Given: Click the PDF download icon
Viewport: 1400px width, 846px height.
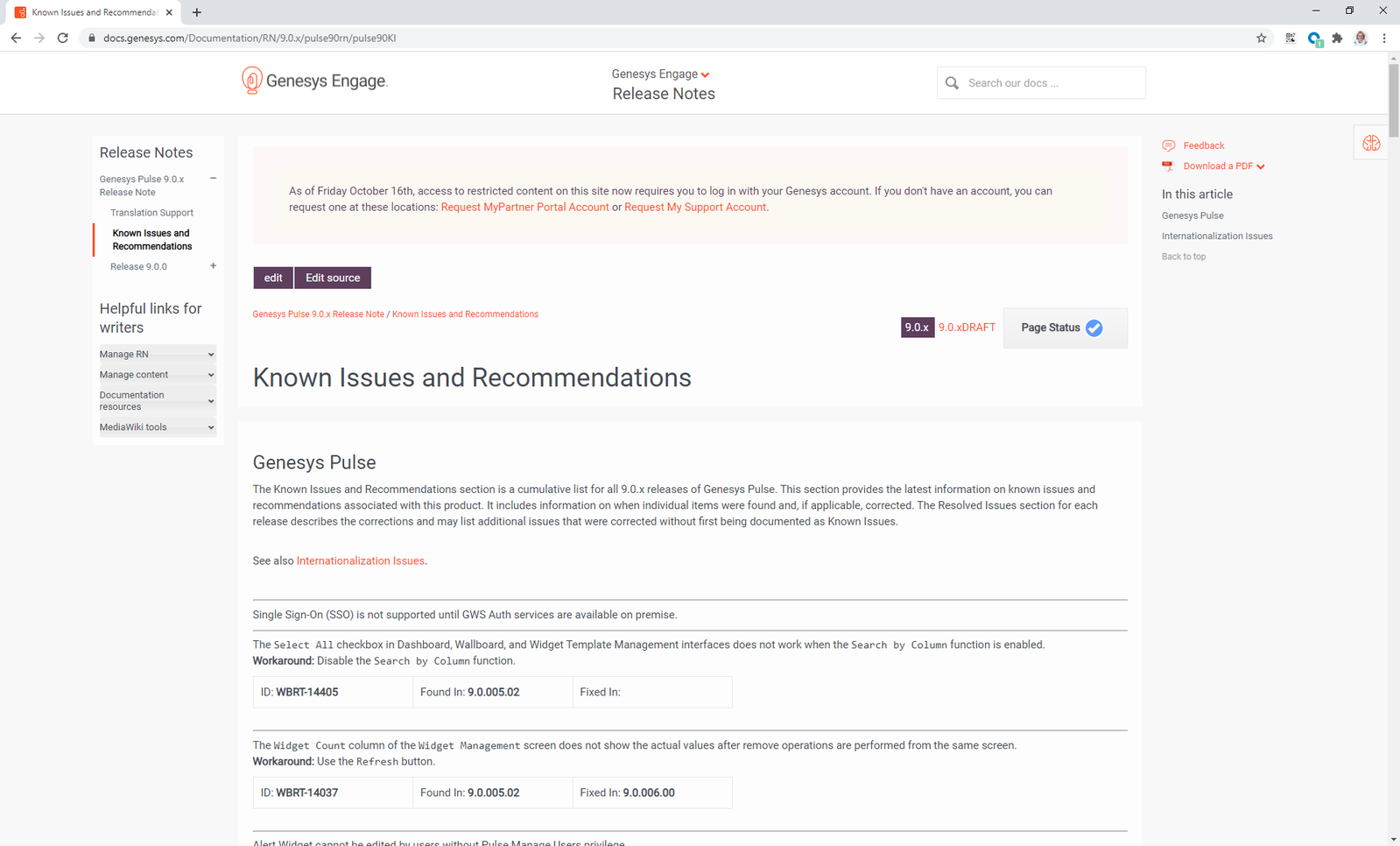Looking at the screenshot, I should tap(1168, 166).
